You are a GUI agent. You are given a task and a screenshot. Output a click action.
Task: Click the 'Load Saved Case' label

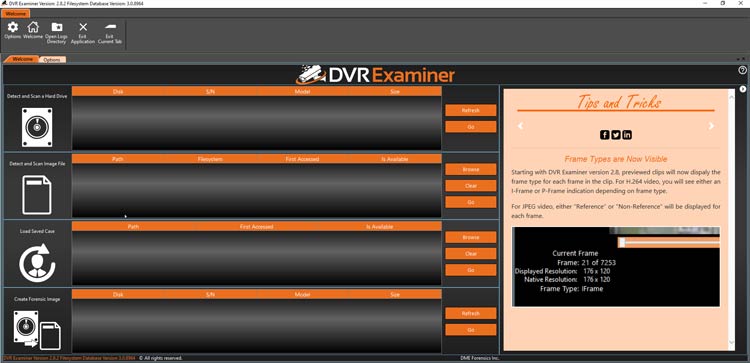37,231
